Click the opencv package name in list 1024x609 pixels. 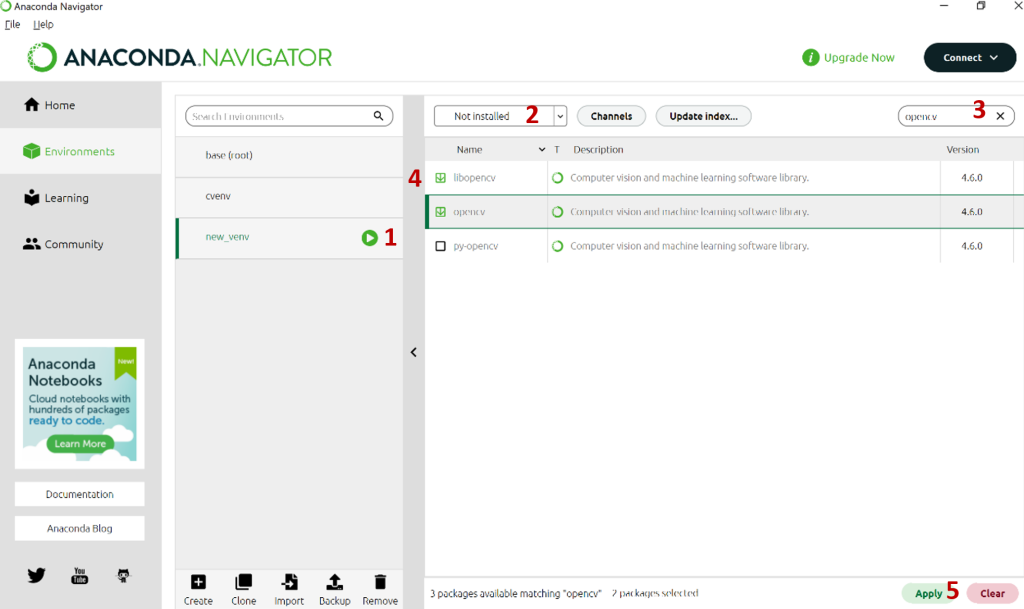point(469,212)
